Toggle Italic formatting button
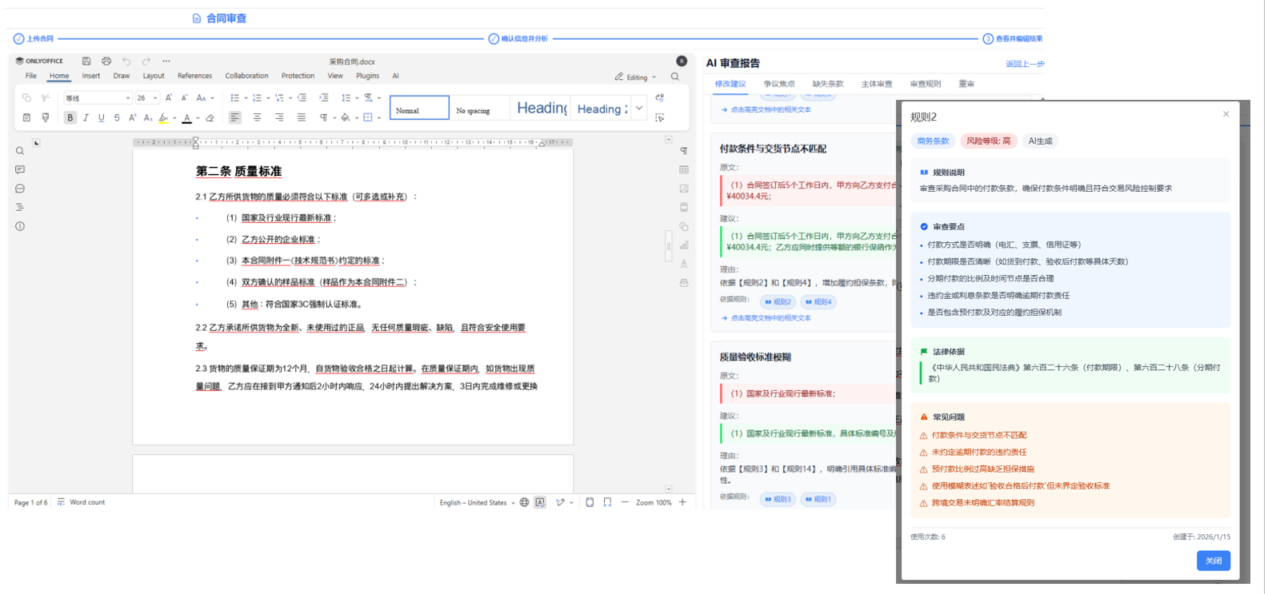 coord(86,117)
